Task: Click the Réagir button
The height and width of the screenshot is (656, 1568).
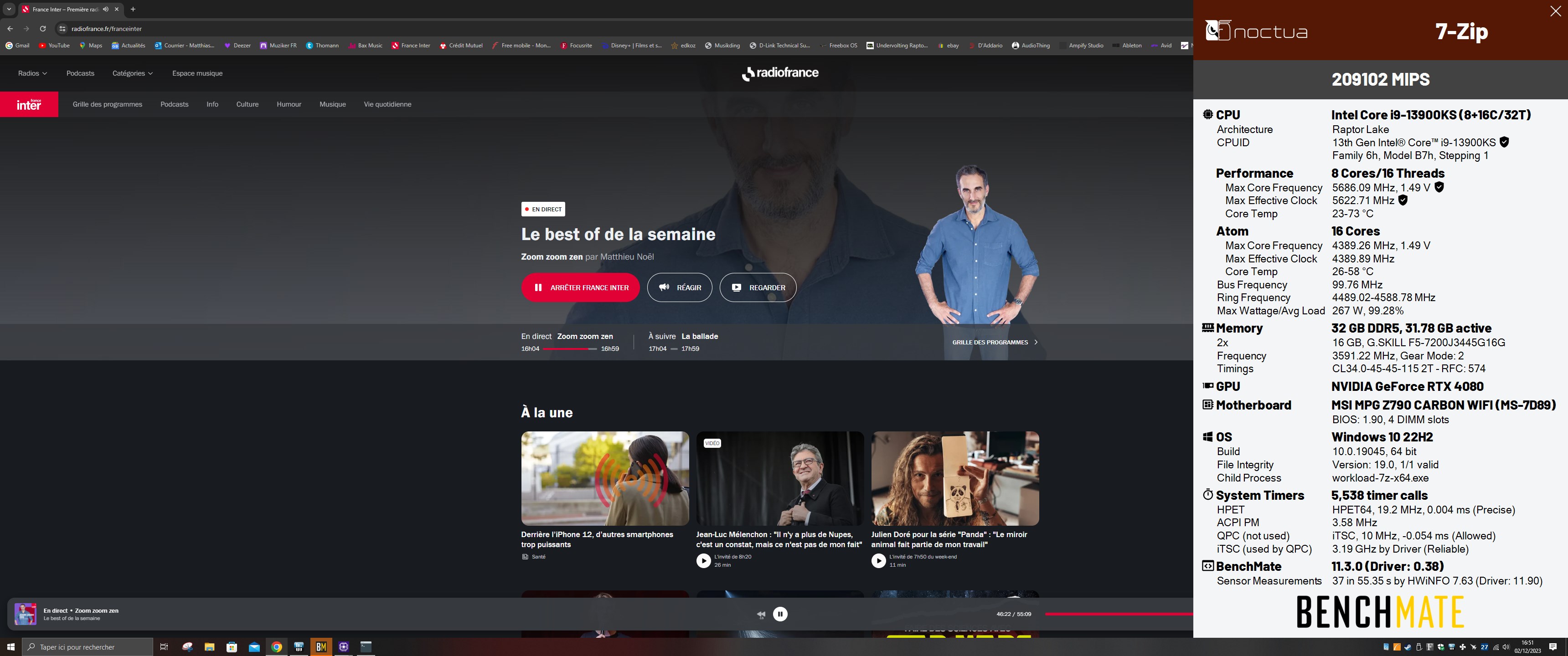Action: pyautogui.click(x=679, y=287)
